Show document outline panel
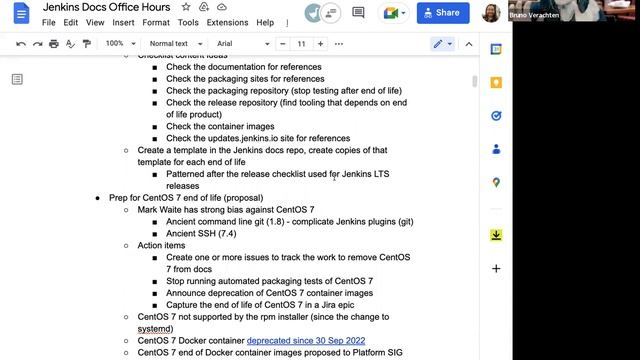The height and width of the screenshot is (360, 640). click(x=17, y=79)
